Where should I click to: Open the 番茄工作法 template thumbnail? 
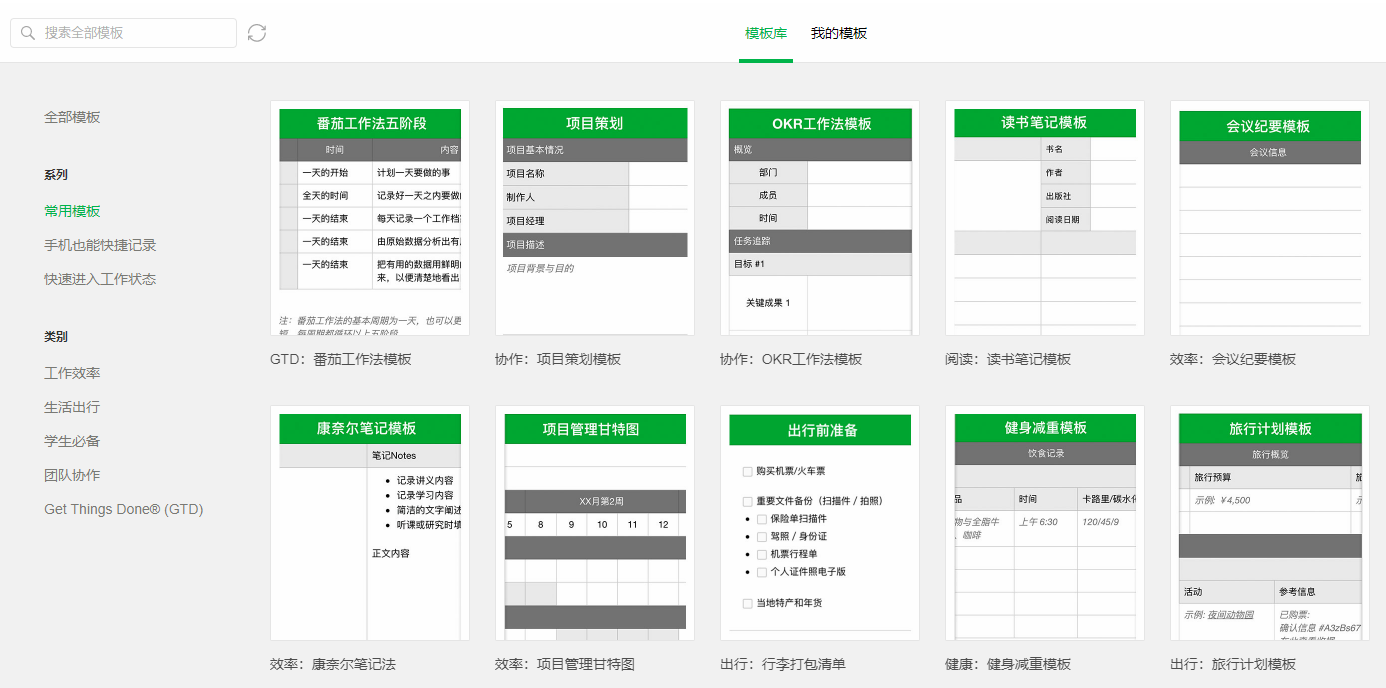tap(370, 217)
